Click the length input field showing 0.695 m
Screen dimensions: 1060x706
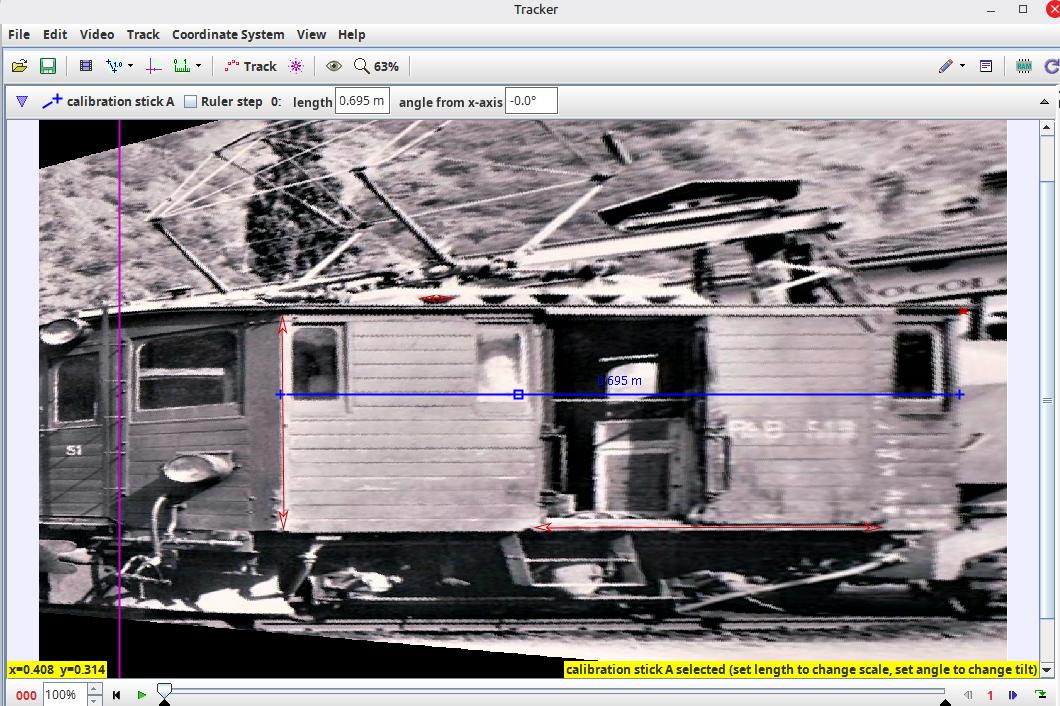pyautogui.click(x=361, y=101)
